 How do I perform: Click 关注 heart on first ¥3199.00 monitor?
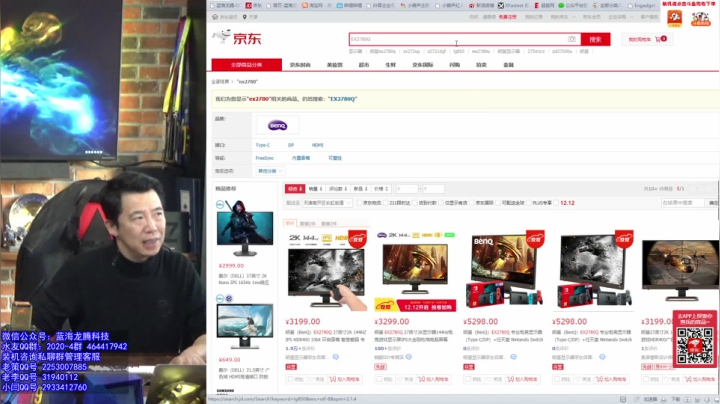315,379
